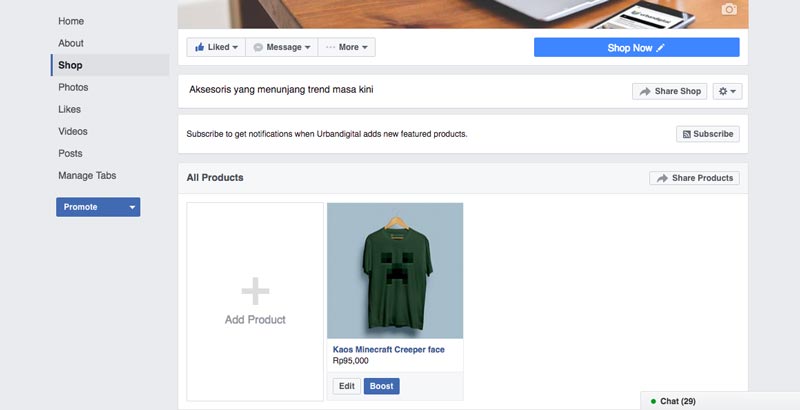Open the Message dropdown
Image resolution: width=800 pixels, height=410 pixels.
pyautogui.click(x=282, y=47)
